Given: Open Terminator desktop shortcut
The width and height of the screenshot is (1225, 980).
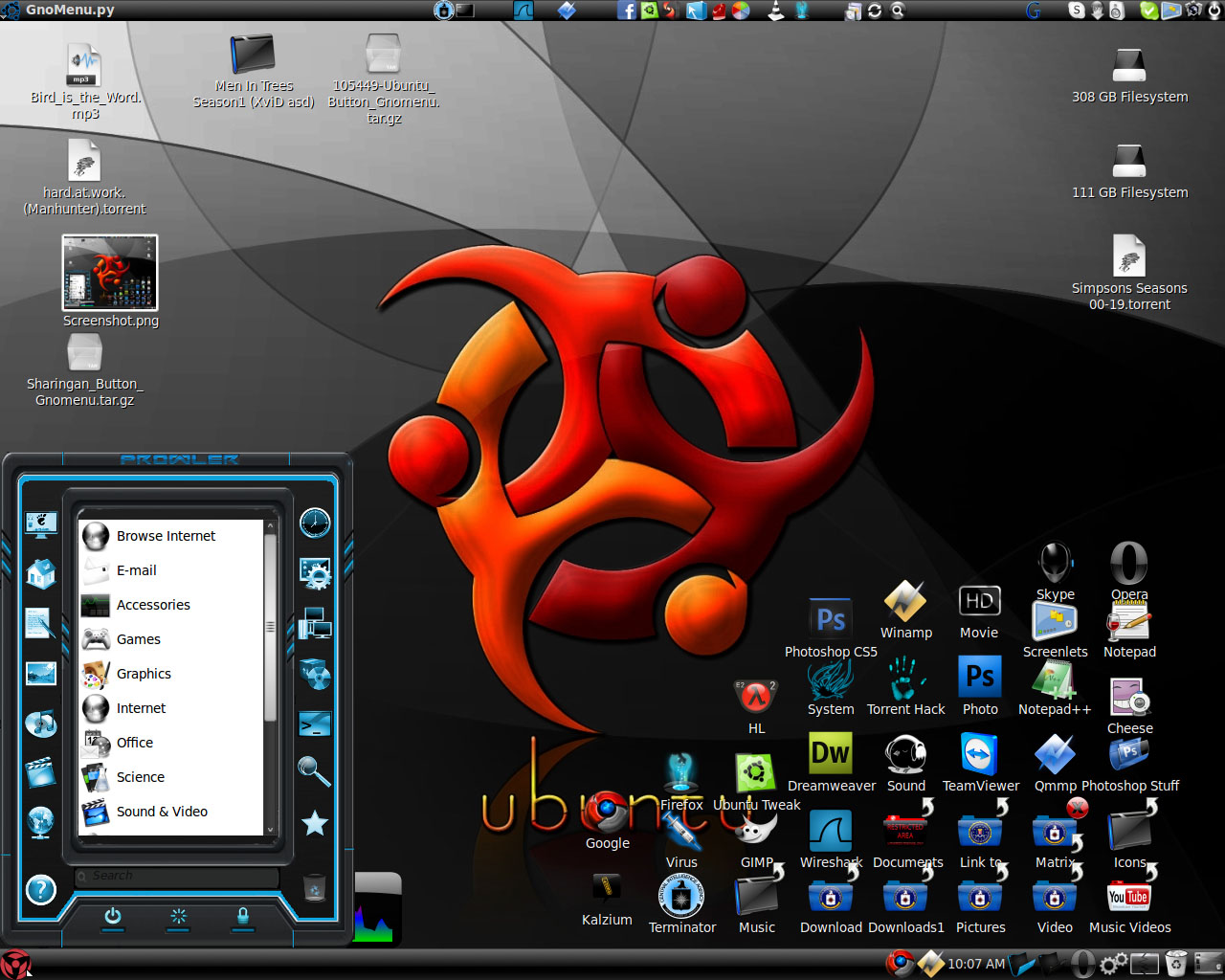Looking at the screenshot, I should click(681, 904).
